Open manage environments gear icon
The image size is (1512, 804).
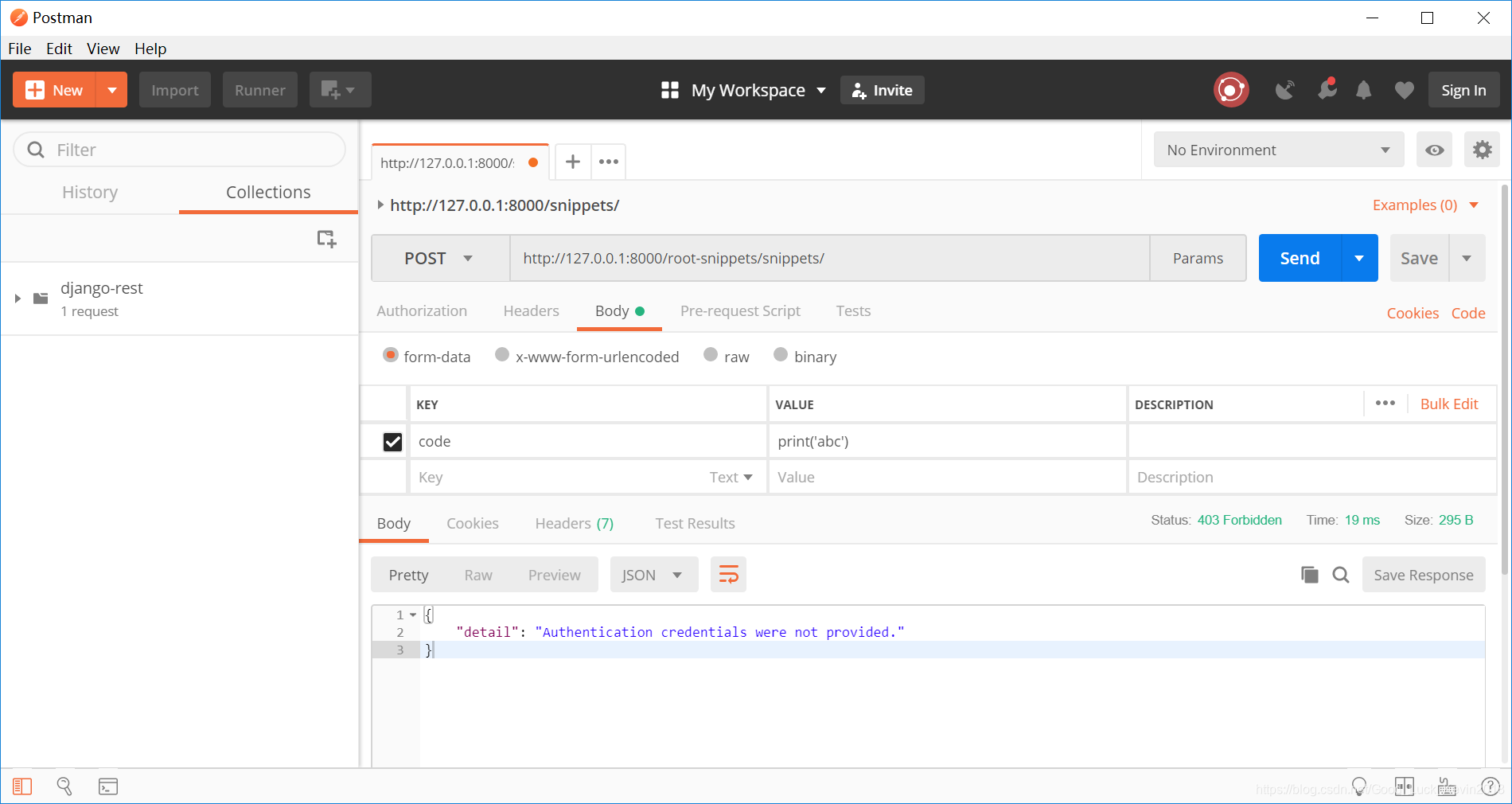coord(1482,150)
